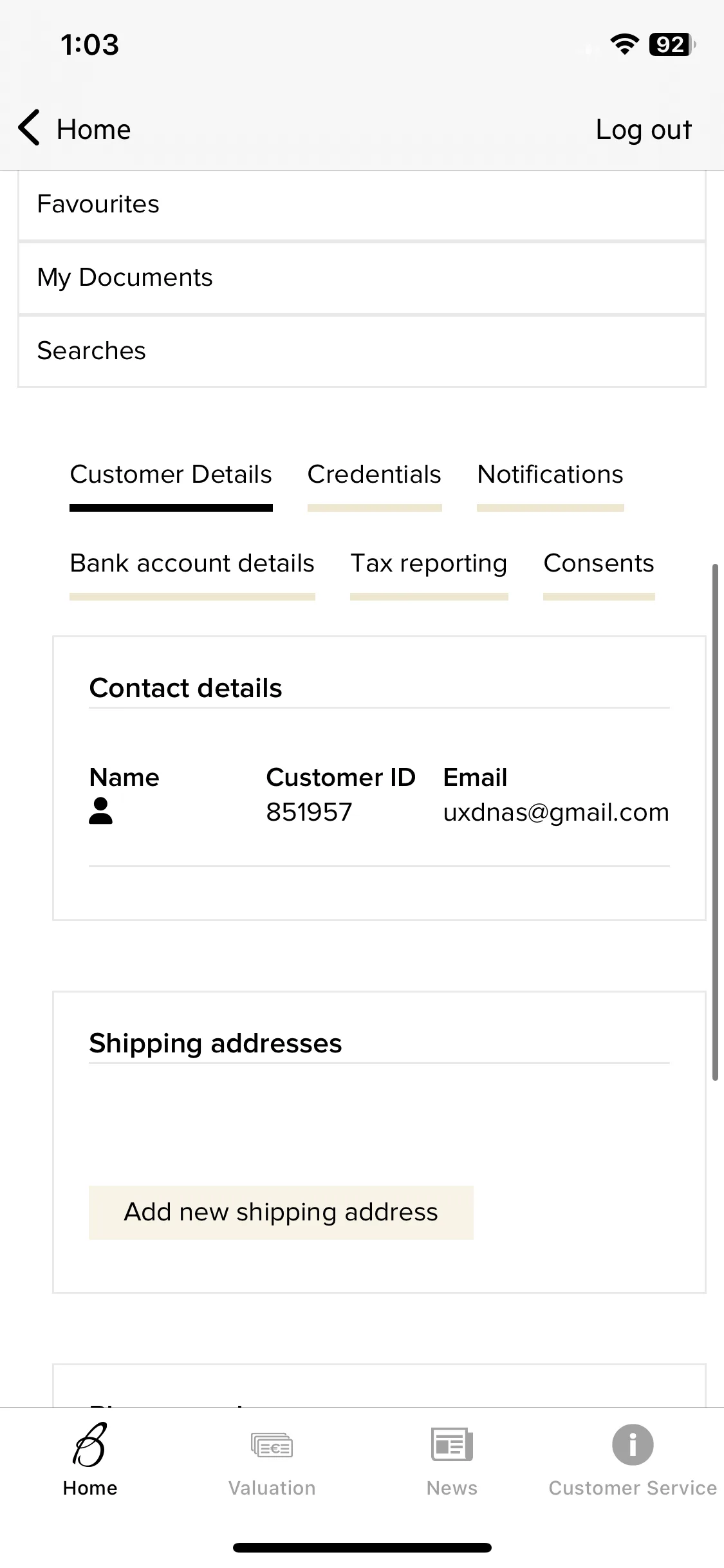The image size is (724, 1568).
Task: Tap the person icon under Name
Action: coord(100,811)
